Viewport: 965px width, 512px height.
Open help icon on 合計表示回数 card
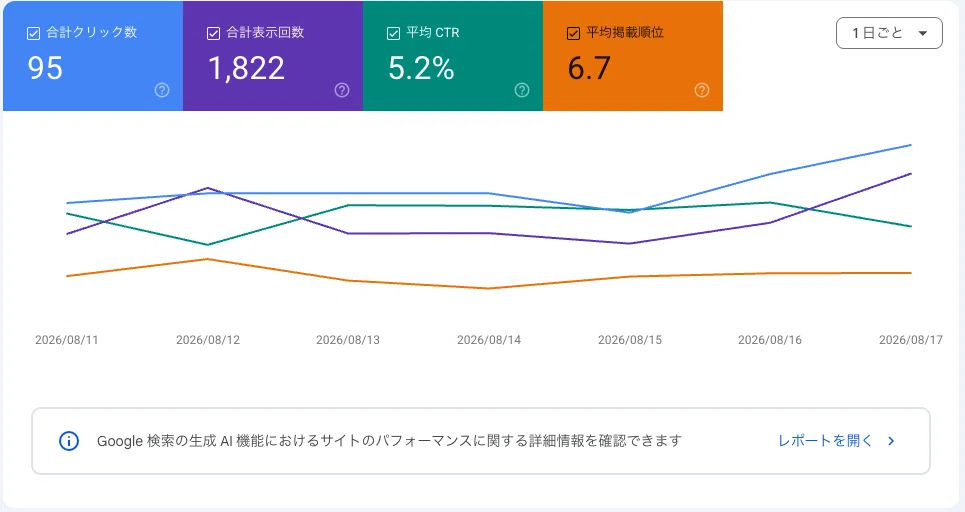pos(342,90)
